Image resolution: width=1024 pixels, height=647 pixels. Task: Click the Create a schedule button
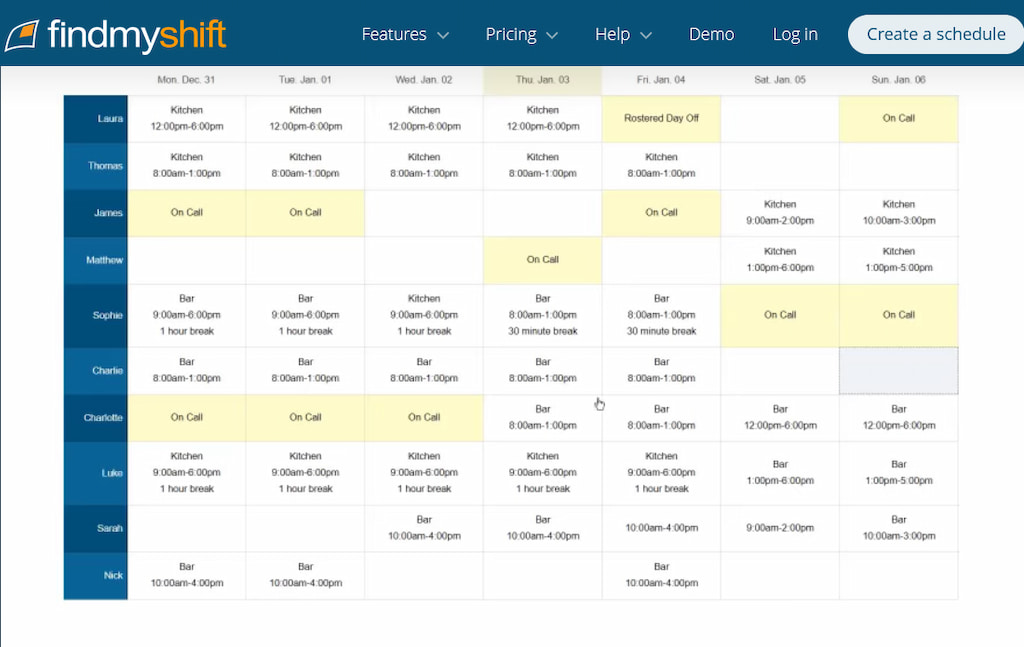[x=934, y=33]
